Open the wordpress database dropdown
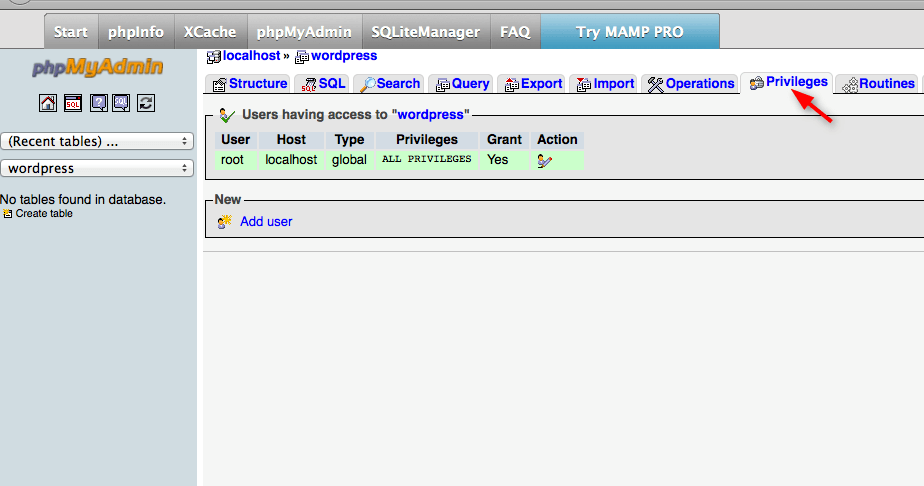924x486 pixels. (97, 168)
